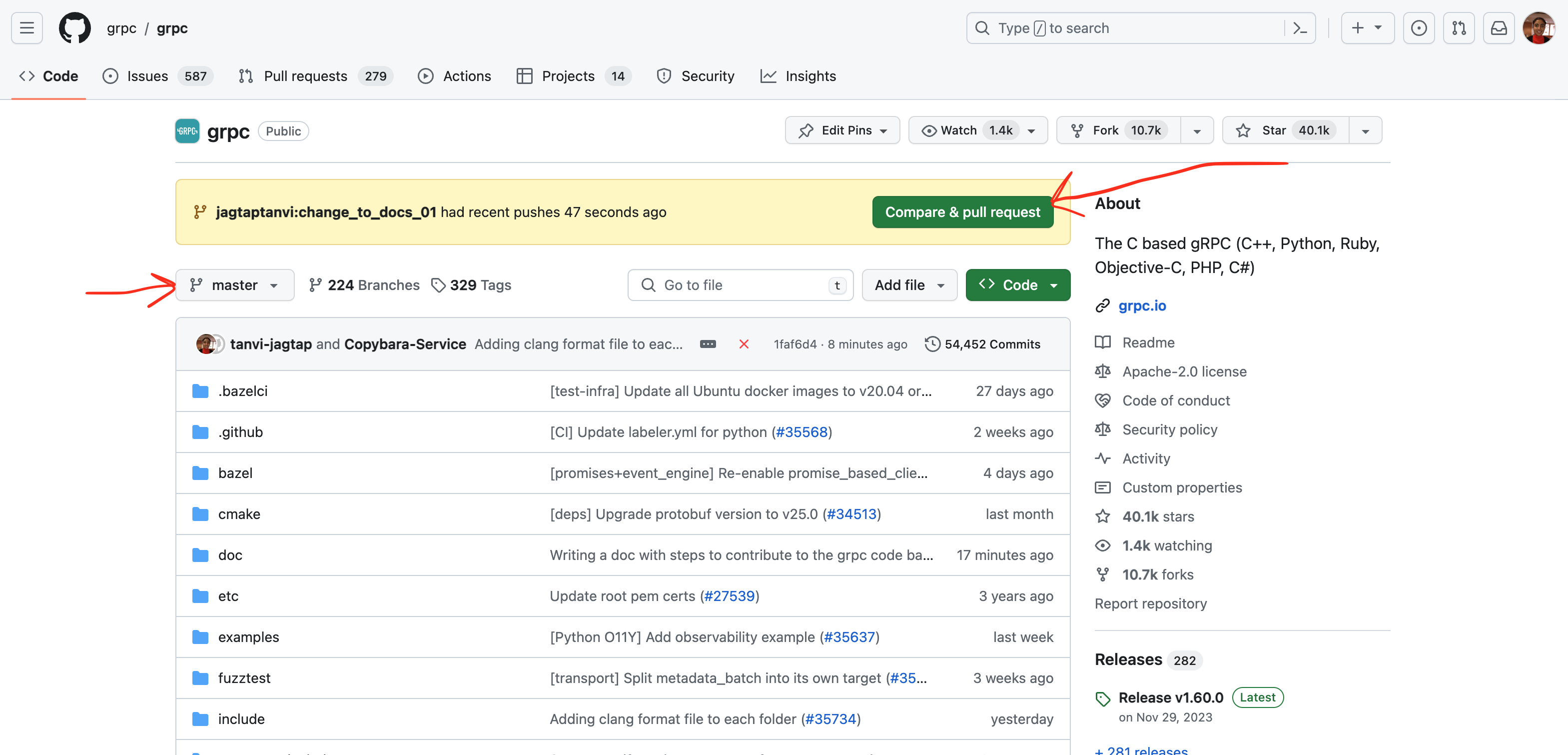Expand the Add file dropdown
The image size is (1568, 755).
[909, 285]
